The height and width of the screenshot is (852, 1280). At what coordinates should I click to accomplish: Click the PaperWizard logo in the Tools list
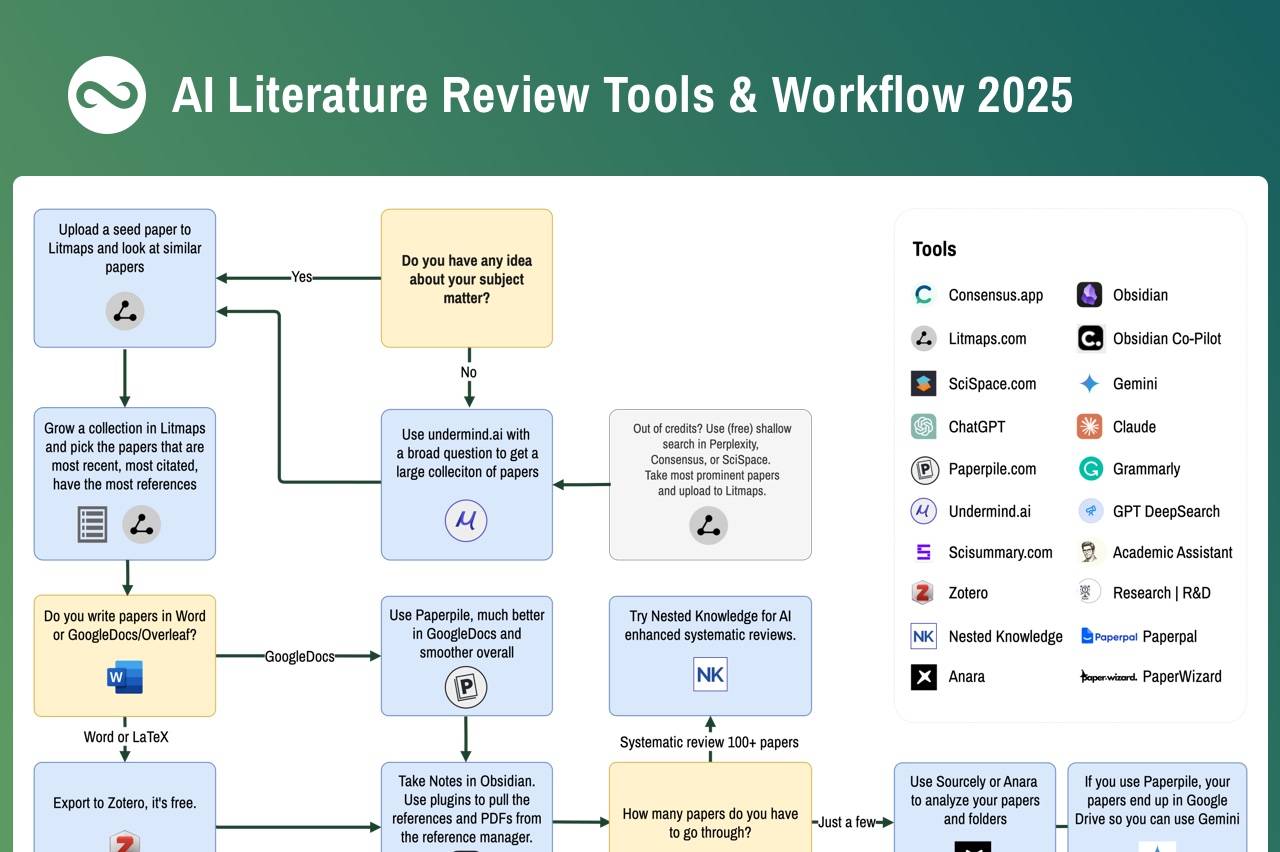(x=1108, y=677)
